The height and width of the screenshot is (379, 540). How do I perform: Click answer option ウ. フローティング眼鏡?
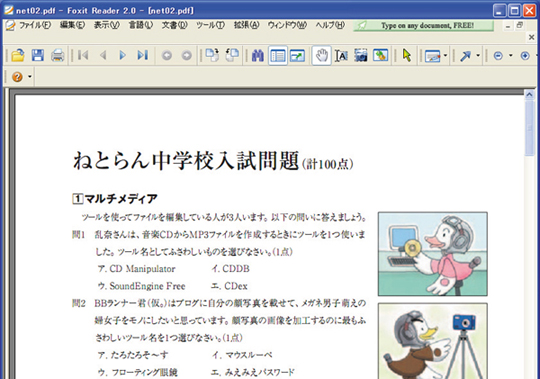[x=137, y=372]
